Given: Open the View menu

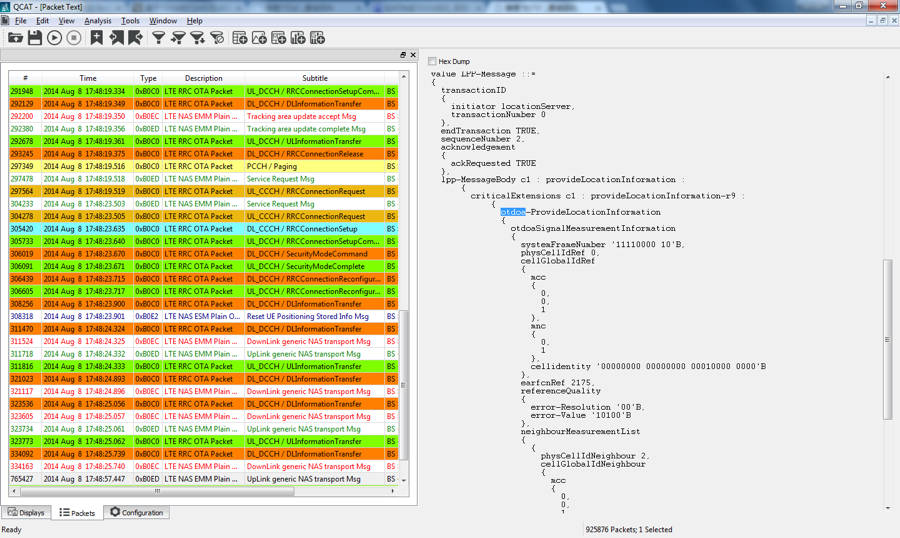Looking at the screenshot, I should [67, 21].
